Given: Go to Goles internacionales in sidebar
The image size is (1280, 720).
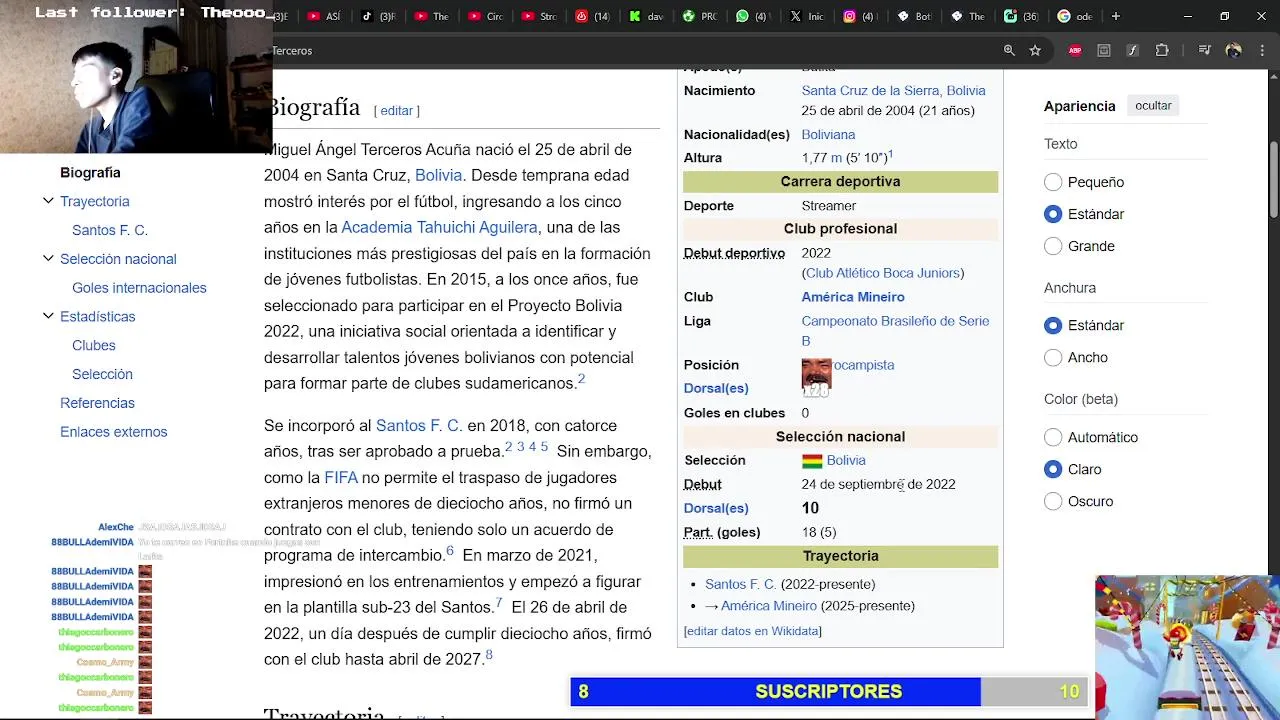Looking at the screenshot, I should (x=139, y=288).
